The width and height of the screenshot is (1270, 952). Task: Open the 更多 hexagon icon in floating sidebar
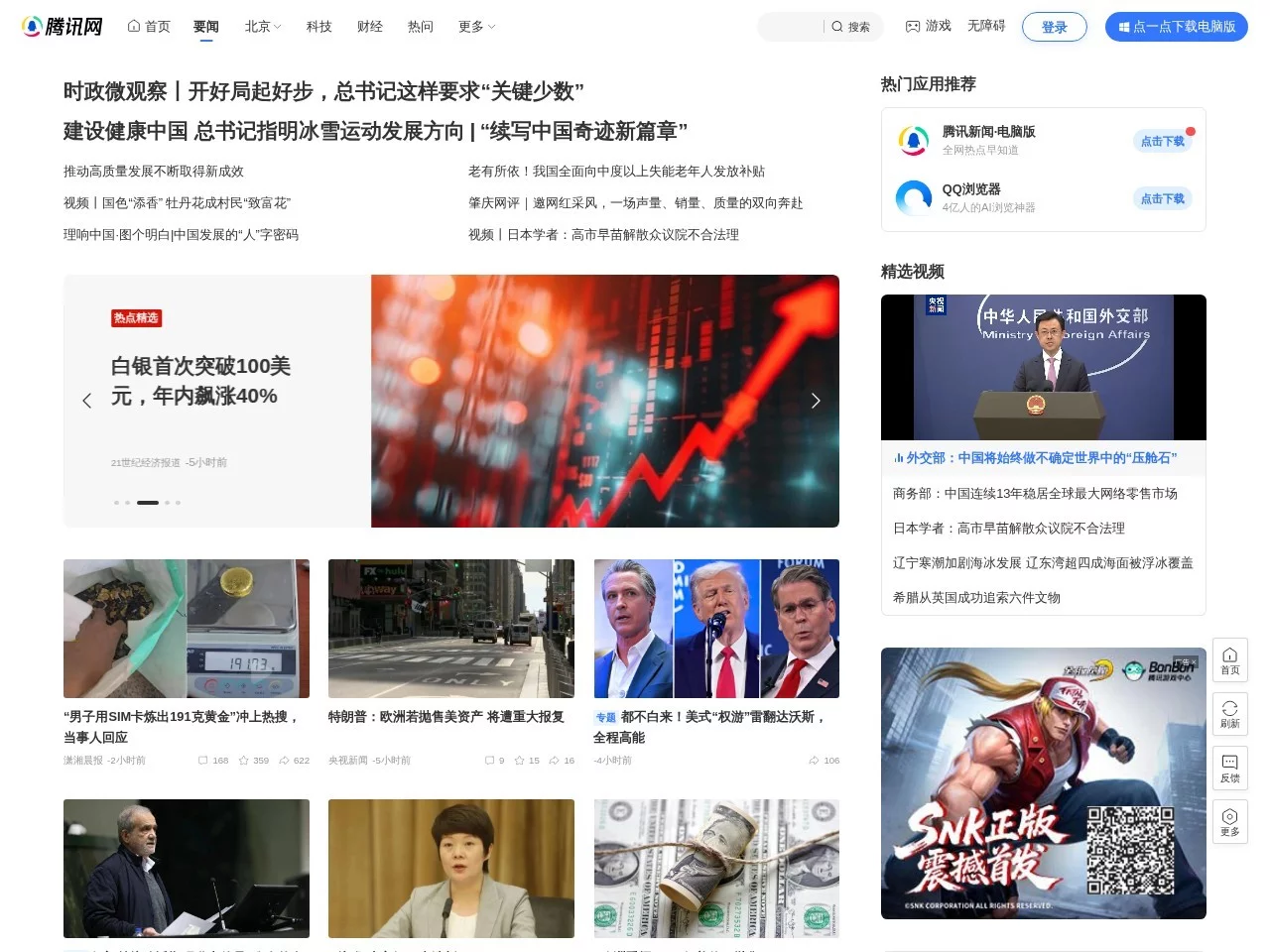pyautogui.click(x=1229, y=820)
